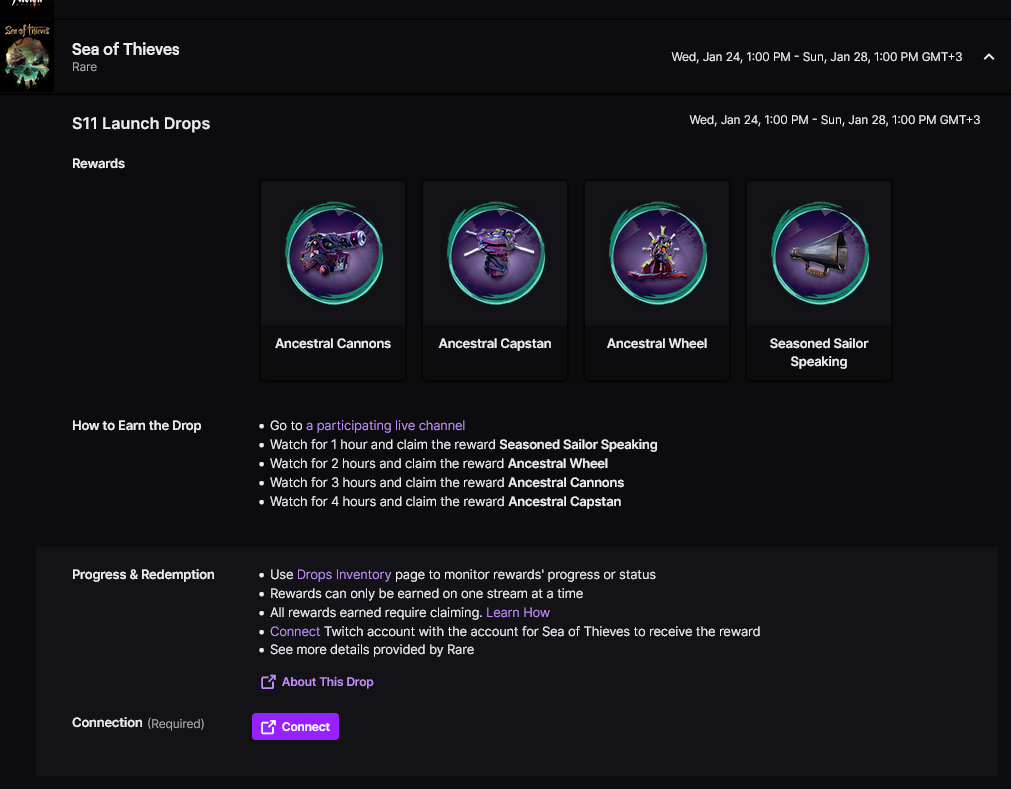Open the Sea of Thieves game title

pos(126,49)
